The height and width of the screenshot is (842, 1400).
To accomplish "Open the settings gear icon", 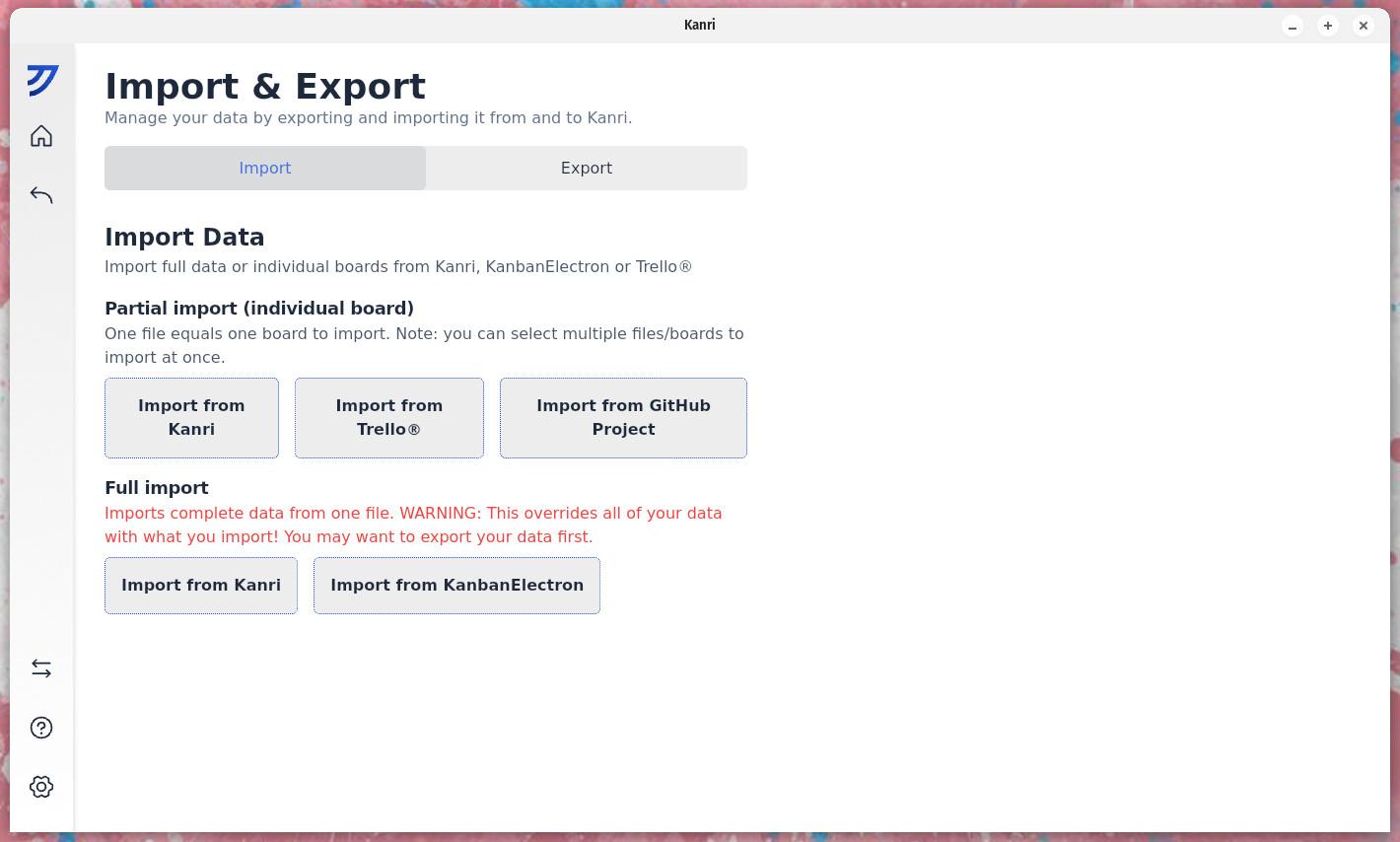I will pos(41,787).
